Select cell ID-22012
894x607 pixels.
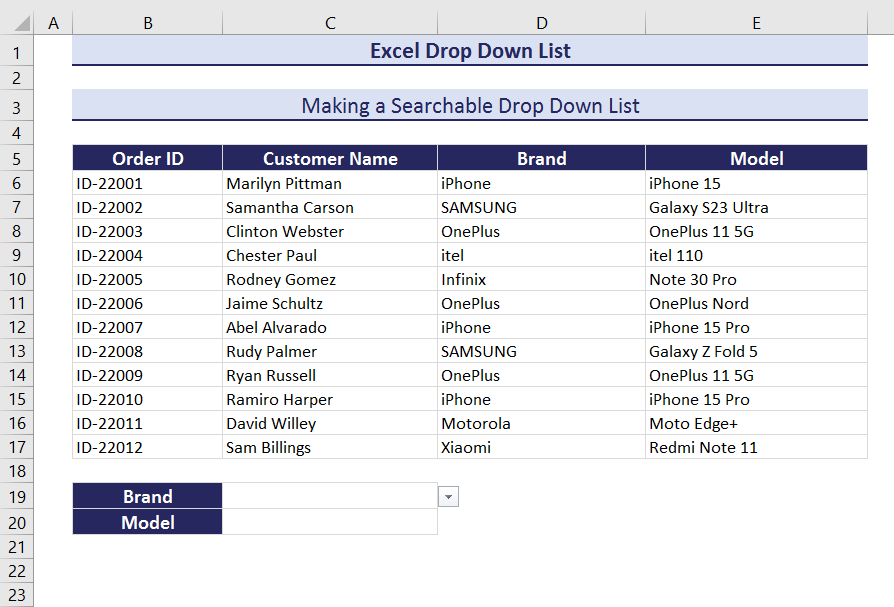coord(148,446)
